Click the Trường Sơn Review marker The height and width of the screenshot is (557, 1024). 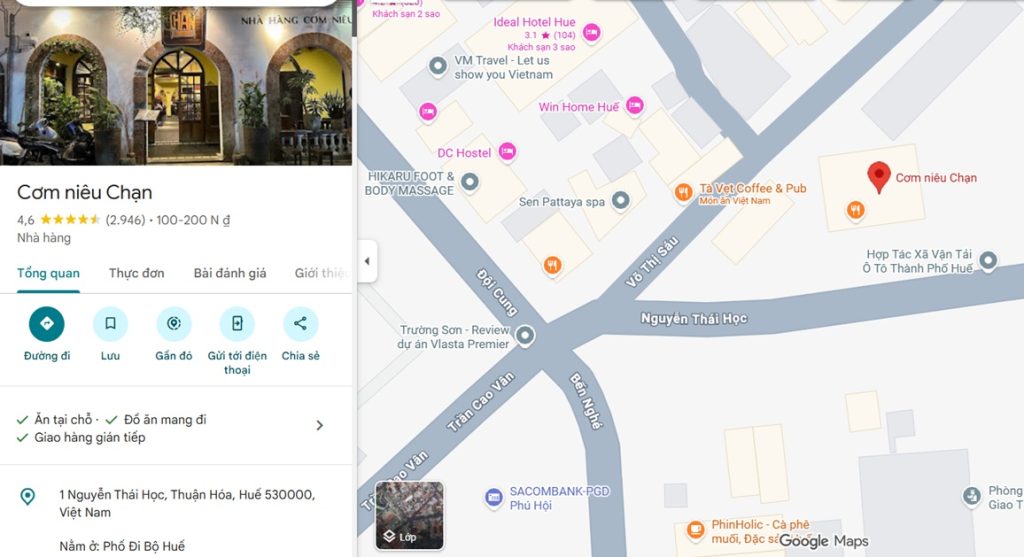tap(525, 336)
